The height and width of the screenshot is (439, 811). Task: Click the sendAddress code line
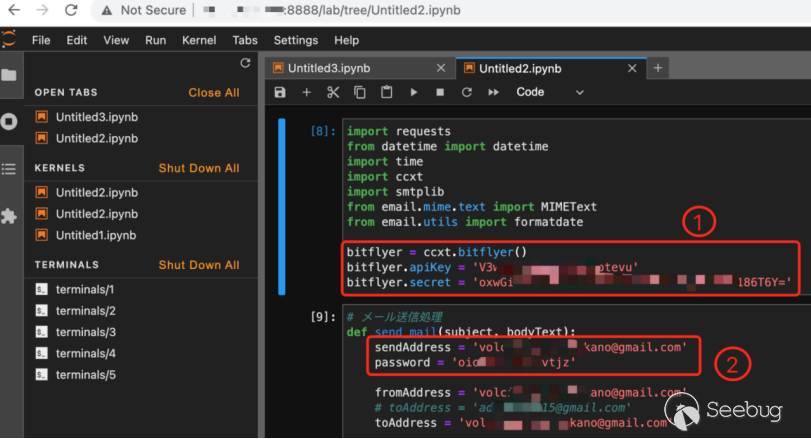pos(531,347)
